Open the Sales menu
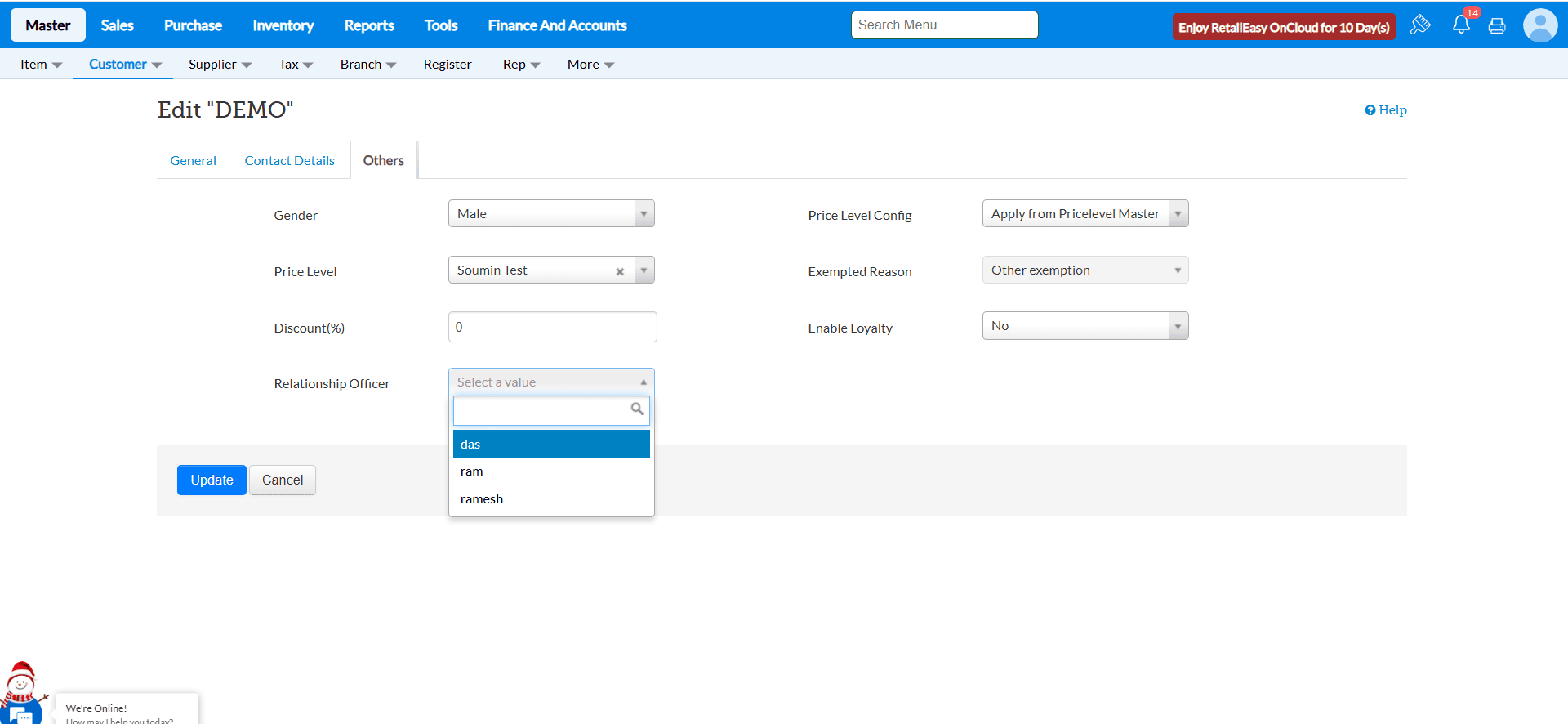The width and height of the screenshot is (1568, 724). (117, 25)
